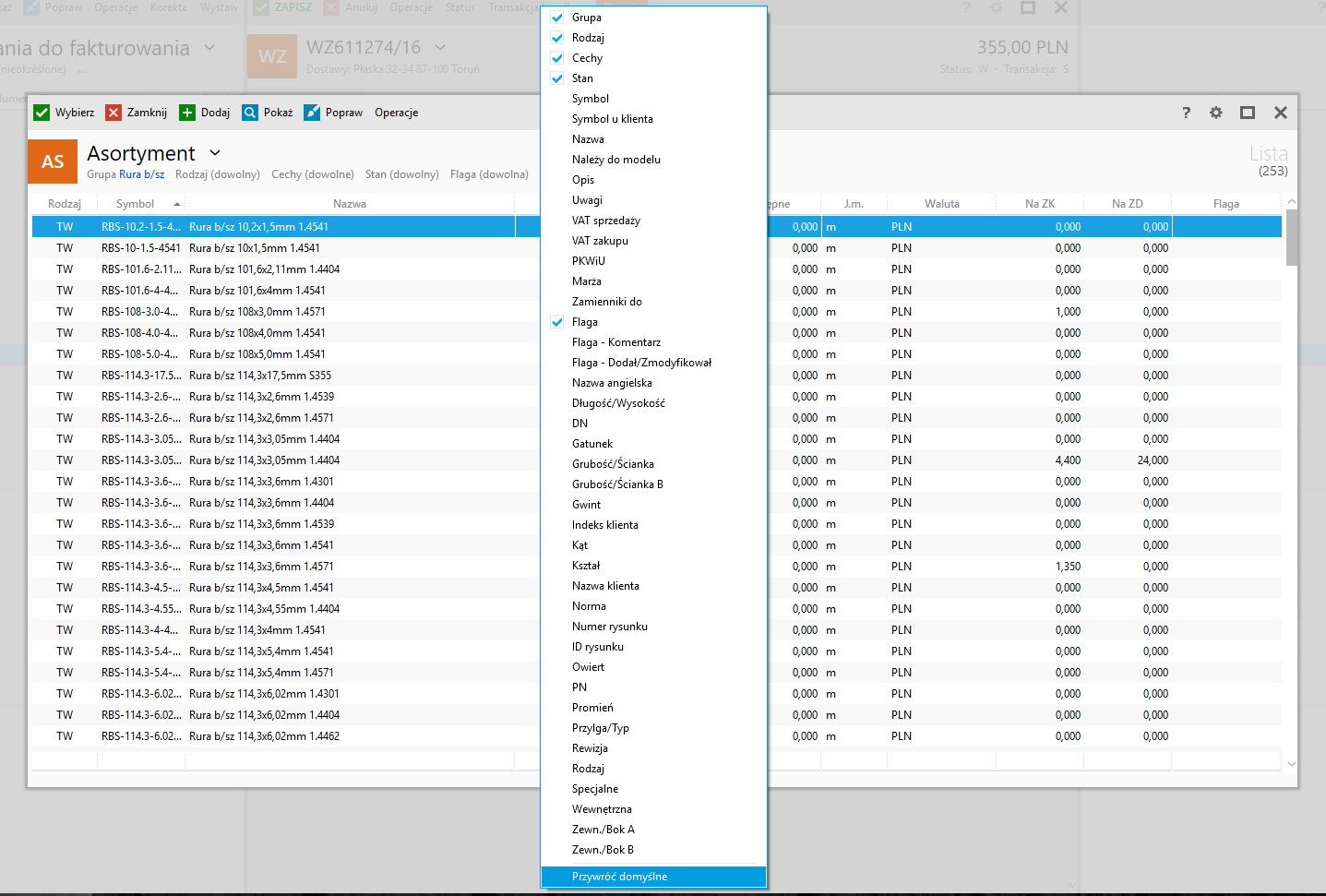This screenshot has width=1326, height=896.
Task: Open the Asortyment settings gear icon
Action: (1216, 113)
